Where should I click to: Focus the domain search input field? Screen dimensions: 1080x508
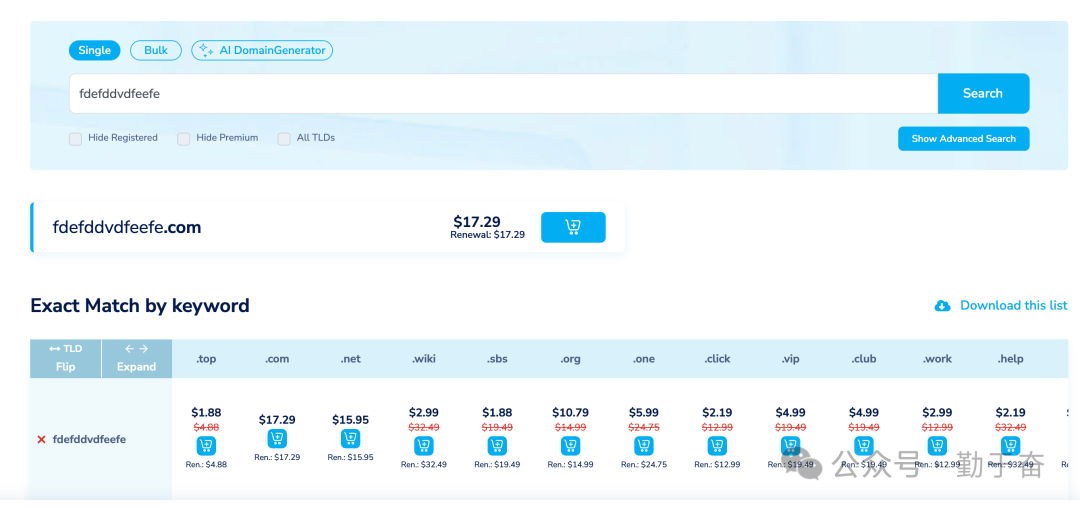(503, 94)
